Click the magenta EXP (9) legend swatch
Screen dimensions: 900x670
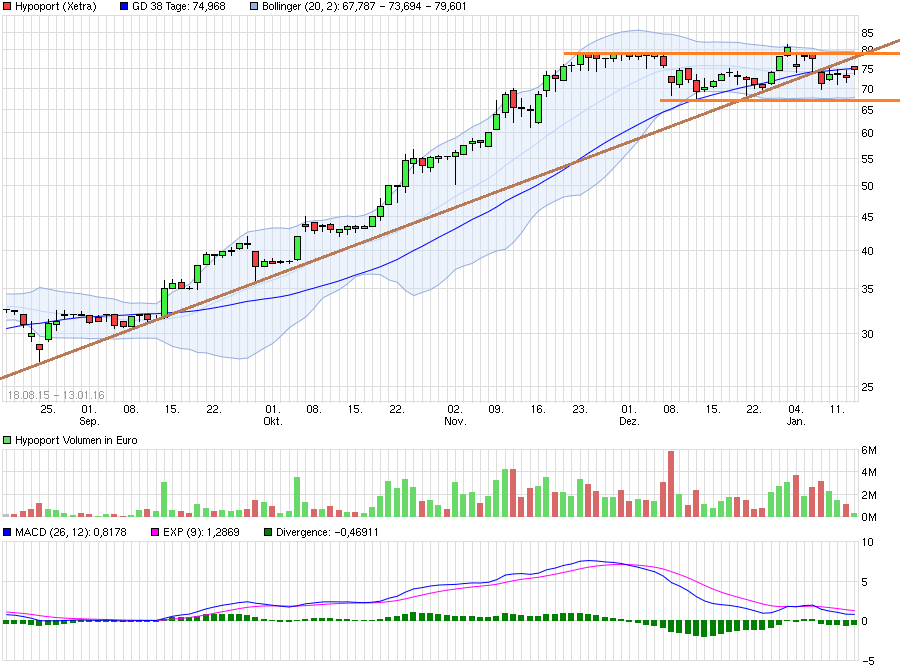pyautogui.click(x=155, y=532)
